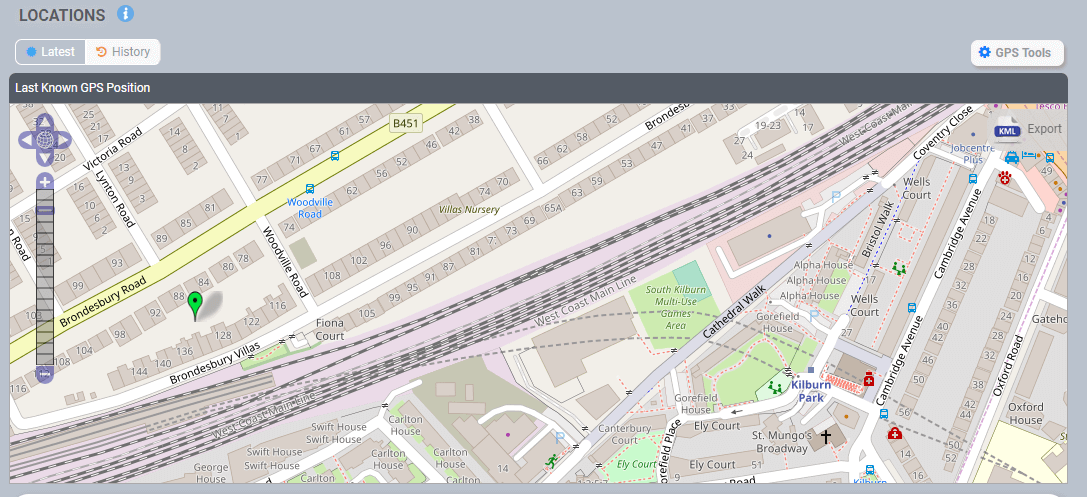The width and height of the screenshot is (1087, 497).
Task: Click the Kilburn Park station label
Action: 811,390
